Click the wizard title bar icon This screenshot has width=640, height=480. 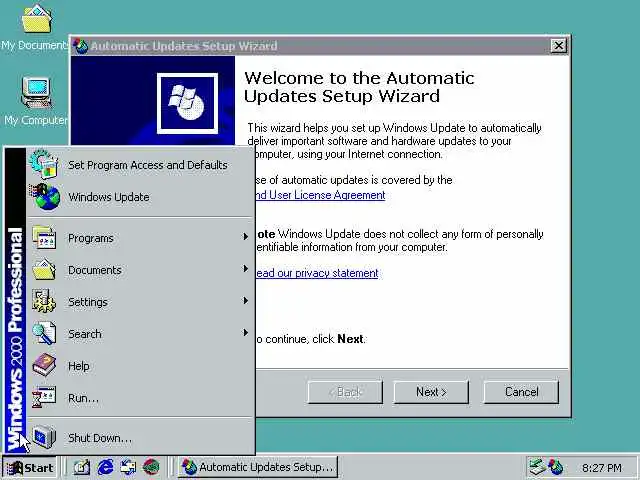tap(81, 46)
